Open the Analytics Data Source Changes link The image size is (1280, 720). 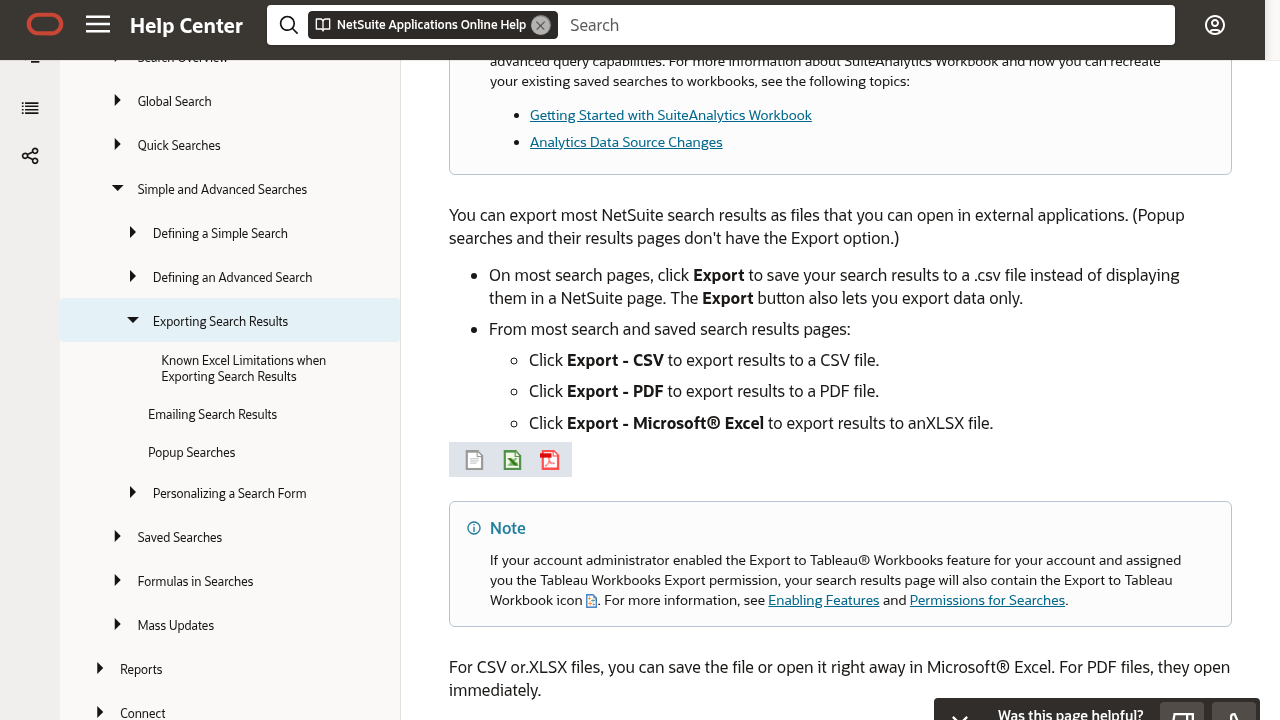coord(626,142)
